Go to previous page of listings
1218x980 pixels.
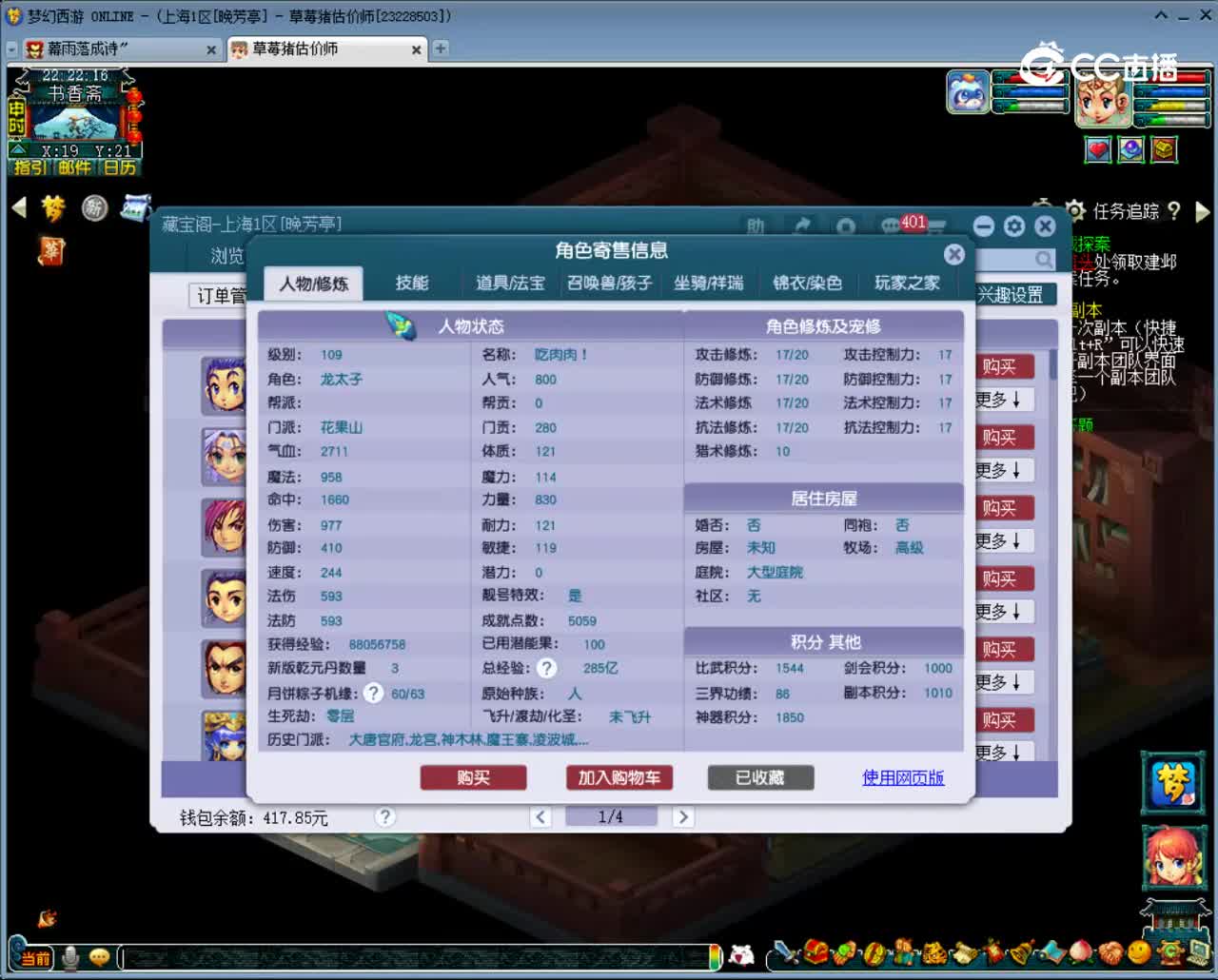pos(540,816)
